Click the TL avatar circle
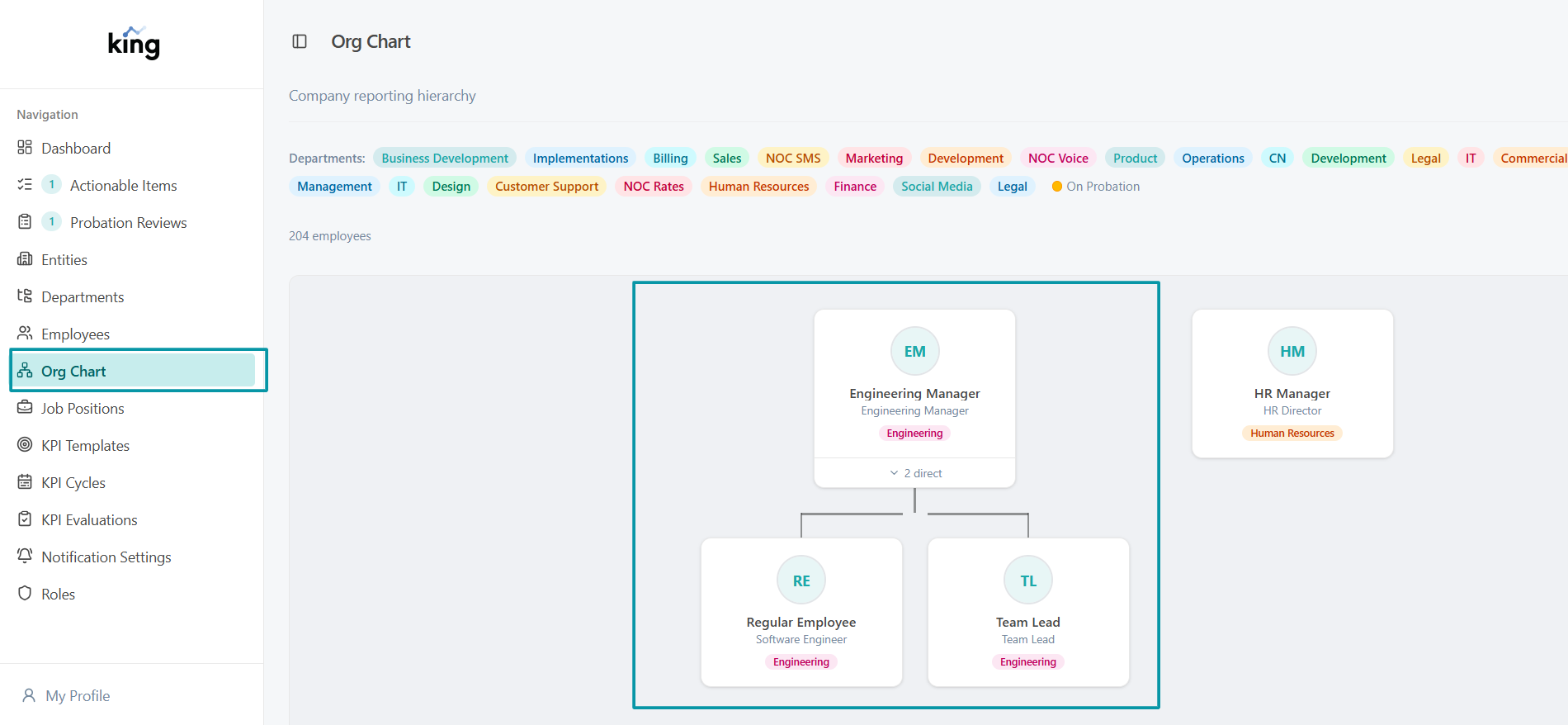The width and height of the screenshot is (1568, 725). point(1028,580)
